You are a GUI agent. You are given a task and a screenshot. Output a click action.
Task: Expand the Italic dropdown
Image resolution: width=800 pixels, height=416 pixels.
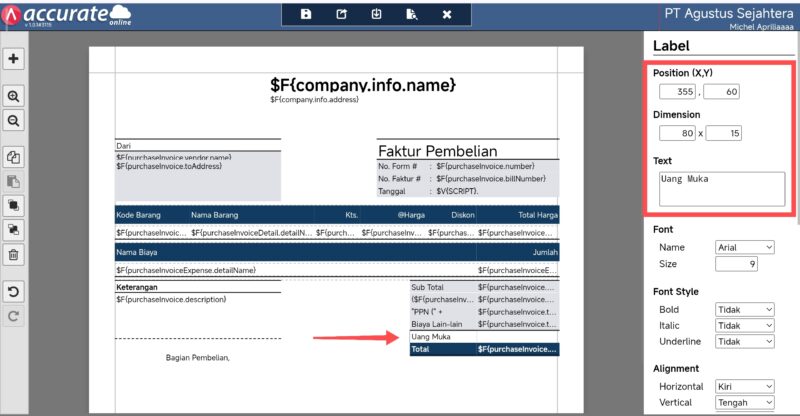click(x=744, y=326)
